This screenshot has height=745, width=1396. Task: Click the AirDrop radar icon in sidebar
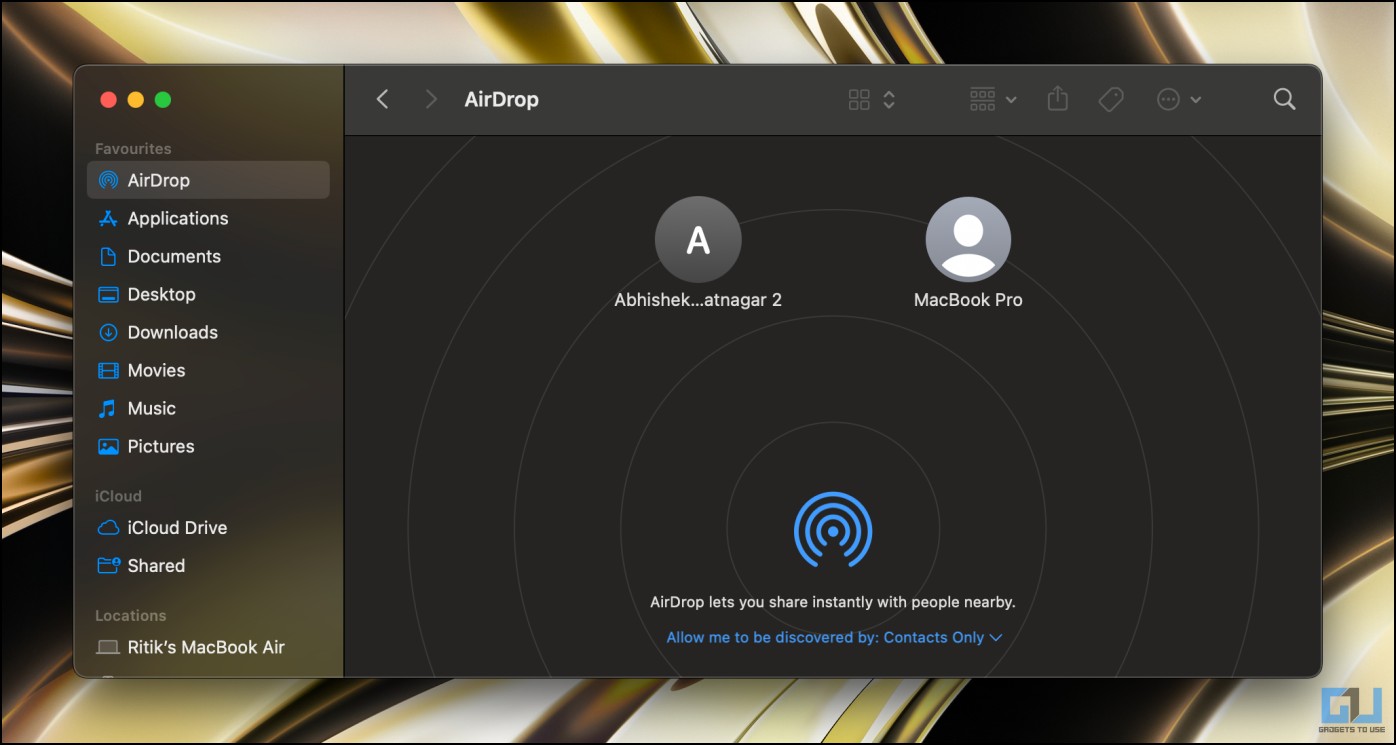click(x=108, y=181)
